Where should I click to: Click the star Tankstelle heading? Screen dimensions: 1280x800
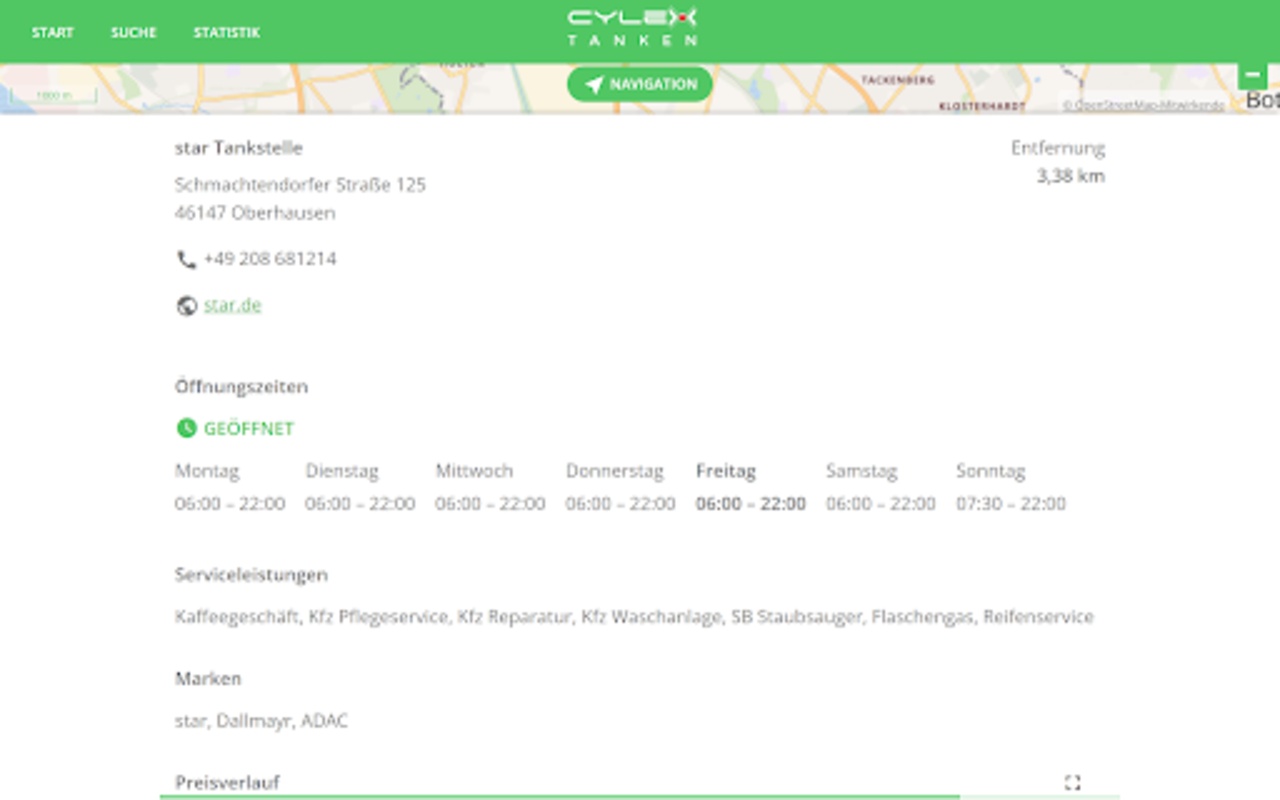(239, 148)
